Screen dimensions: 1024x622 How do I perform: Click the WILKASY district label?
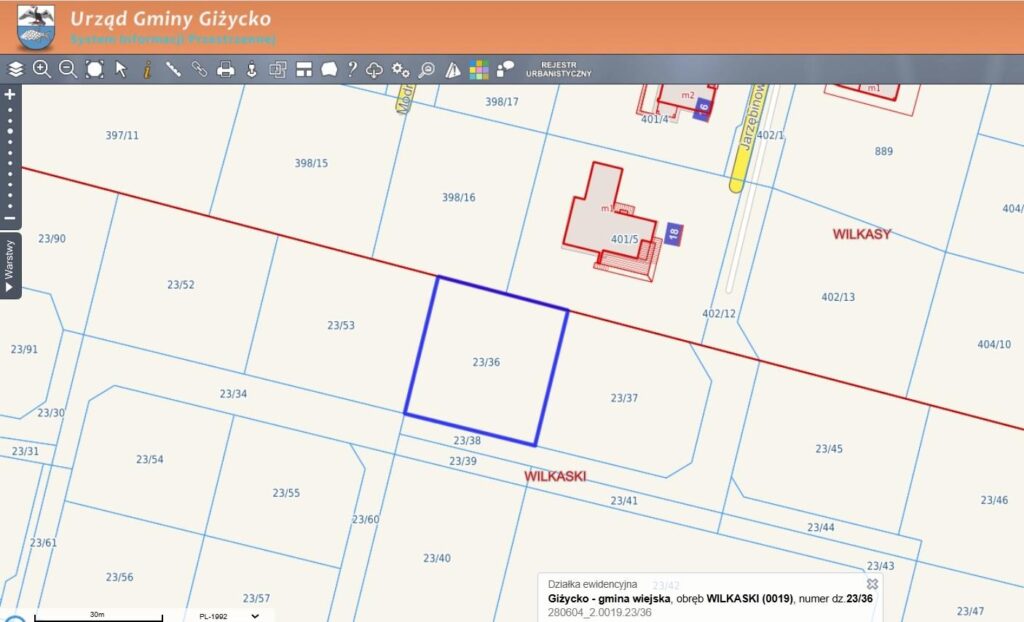tap(861, 234)
